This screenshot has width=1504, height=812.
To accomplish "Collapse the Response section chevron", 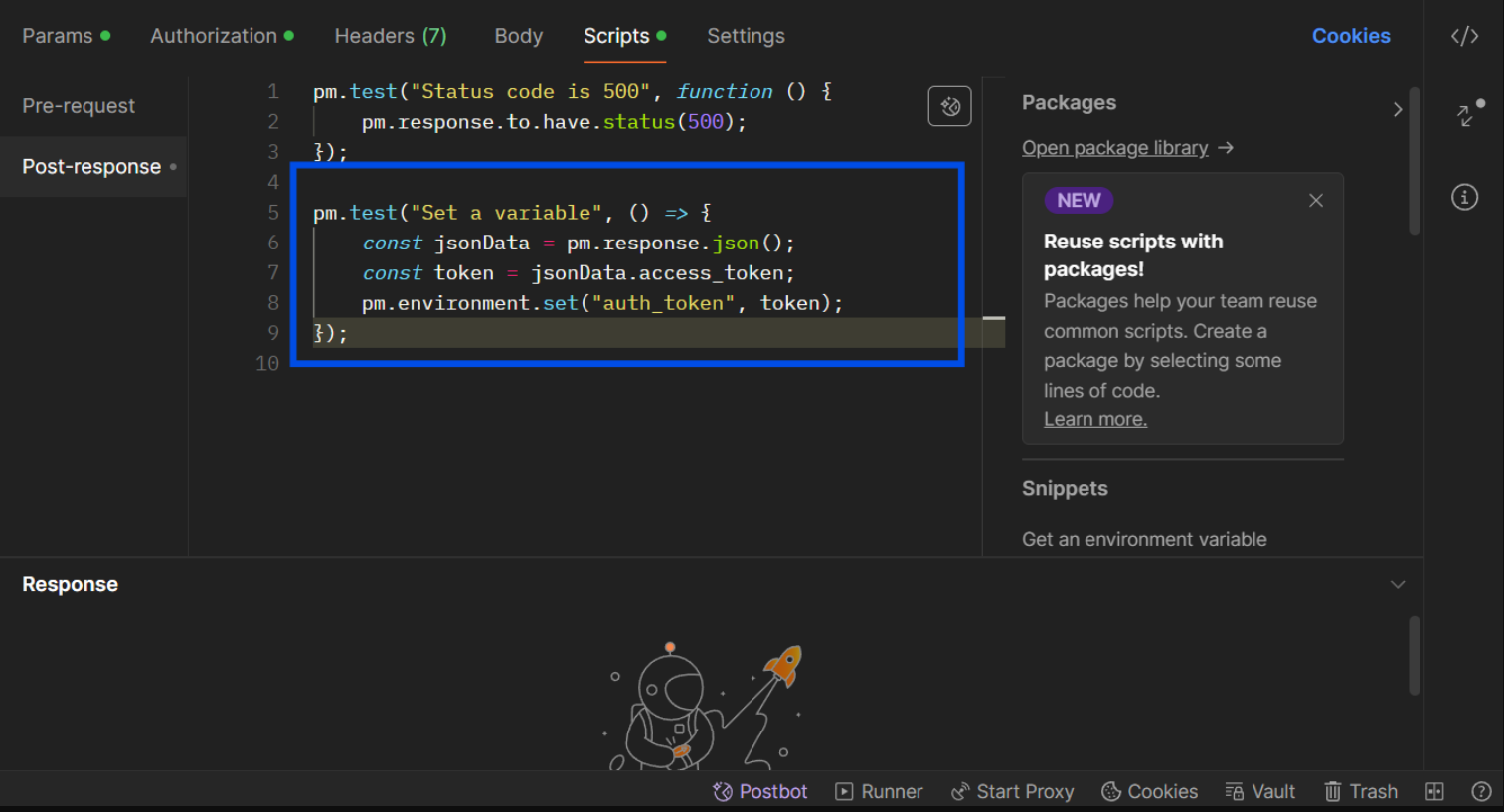I will 1398,584.
